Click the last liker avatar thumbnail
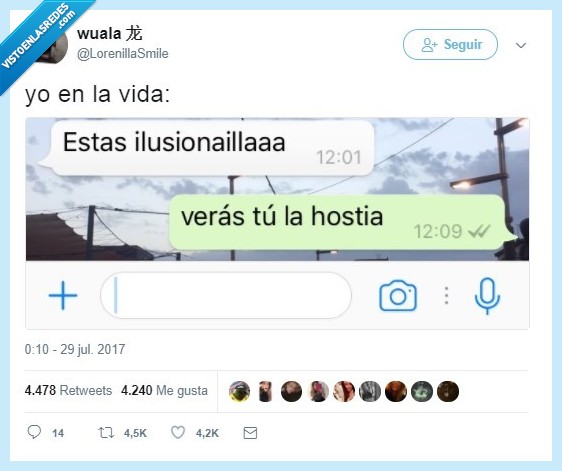This screenshot has height=471, width=562. click(x=448, y=391)
